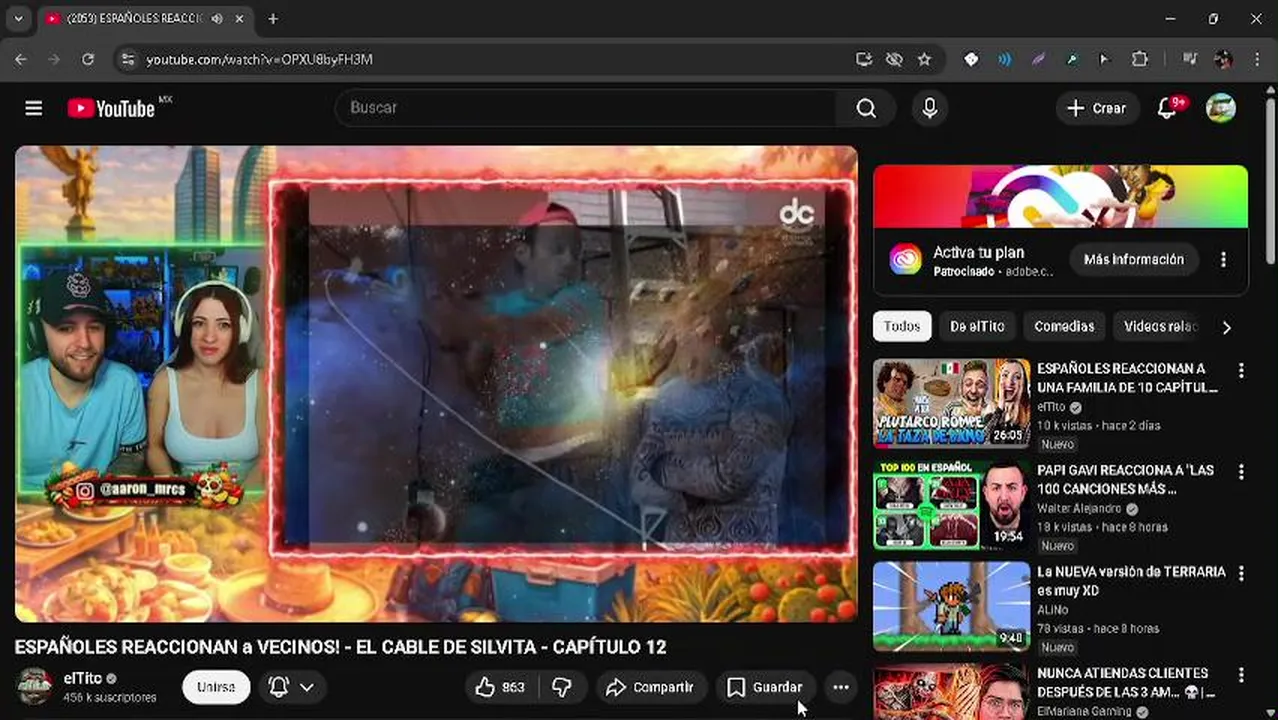Click Más información on Adobe ad
The width and height of the screenshot is (1278, 720).
(x=1134, y=260)
